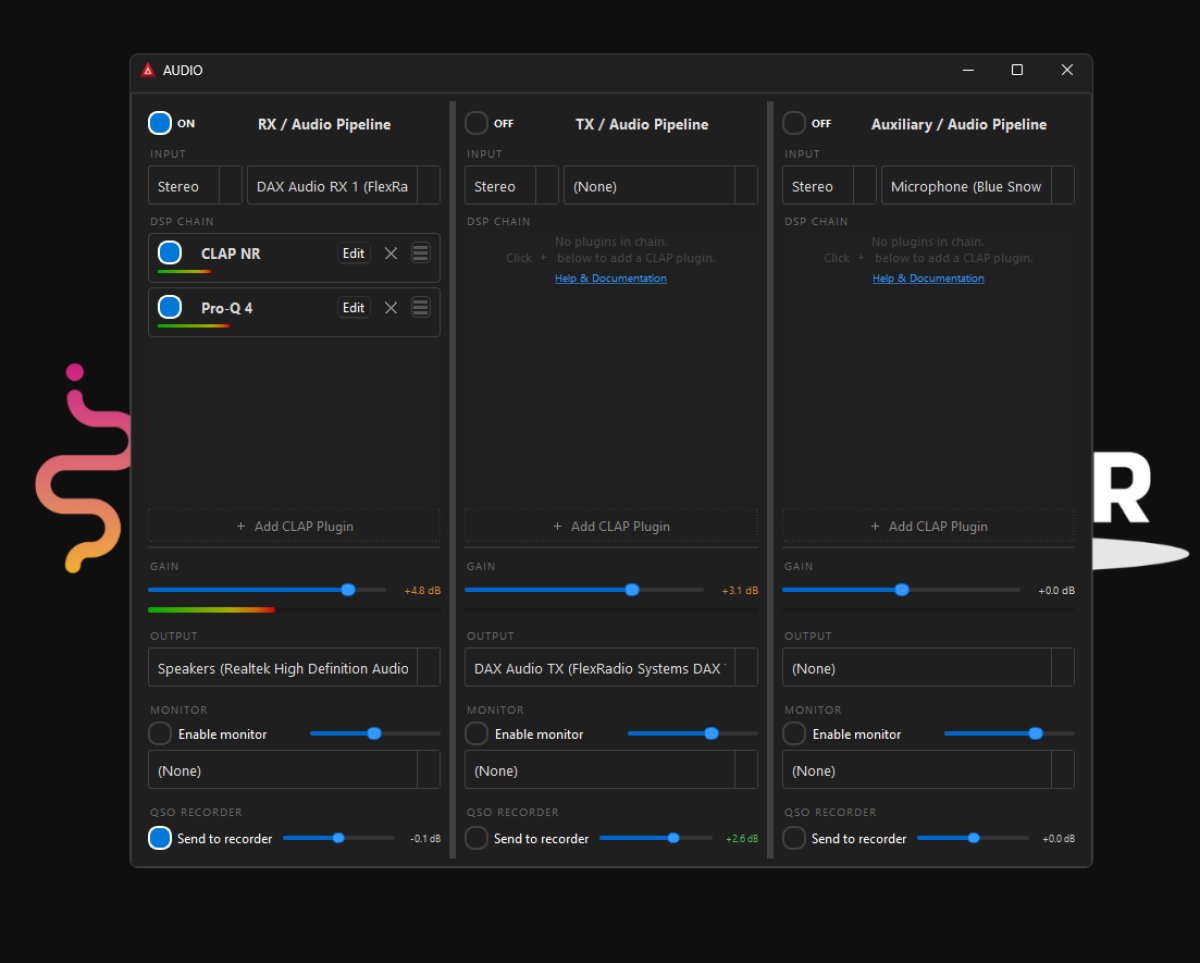Click the TX gain slider handle
1200x963 pixels.
pyautogui.click(x=632, y=590)
